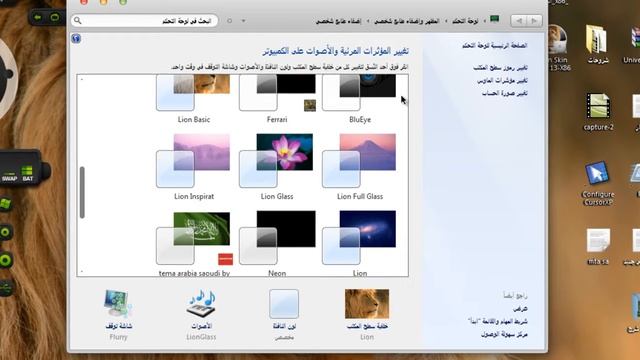Viewport: 640px width, 360px height.
Task: Click scroll-up arrow of theme list
Action: click(x=82, y=79)
